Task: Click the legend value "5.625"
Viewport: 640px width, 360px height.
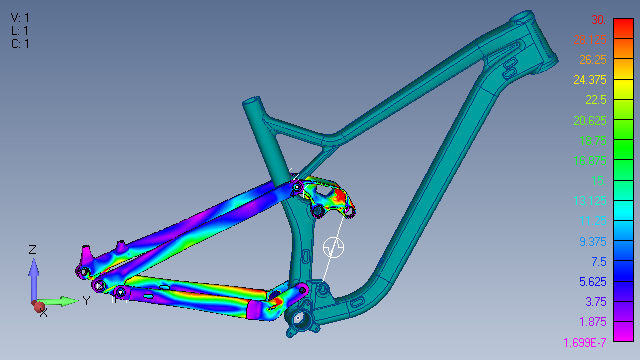Action: pyautogui.click(x=593, y=282)
